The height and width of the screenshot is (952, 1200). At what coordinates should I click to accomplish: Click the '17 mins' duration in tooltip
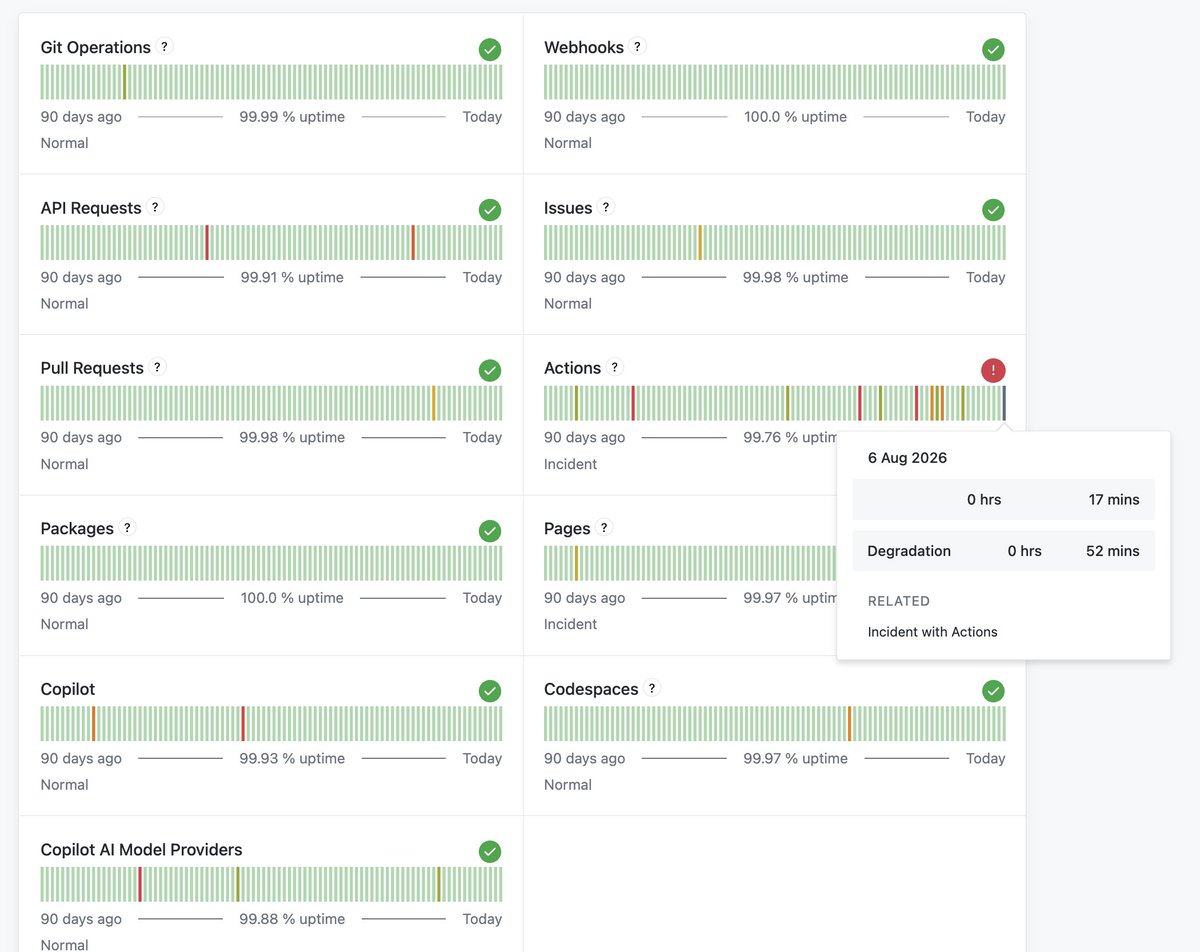[1114, 499]
